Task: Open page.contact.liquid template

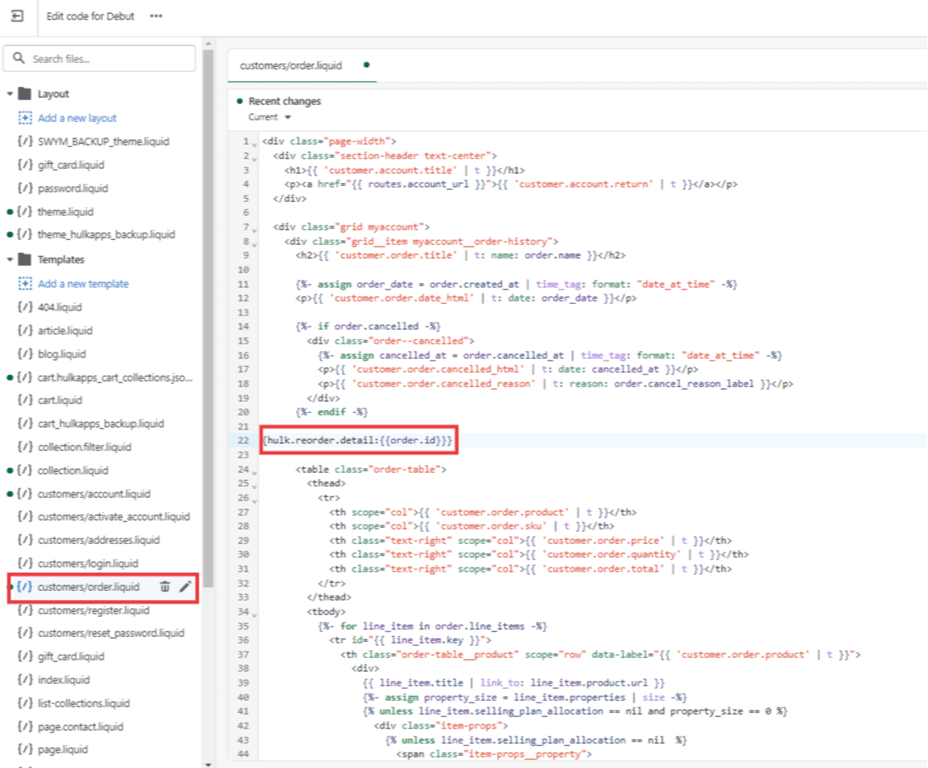Action: (80, 727)
